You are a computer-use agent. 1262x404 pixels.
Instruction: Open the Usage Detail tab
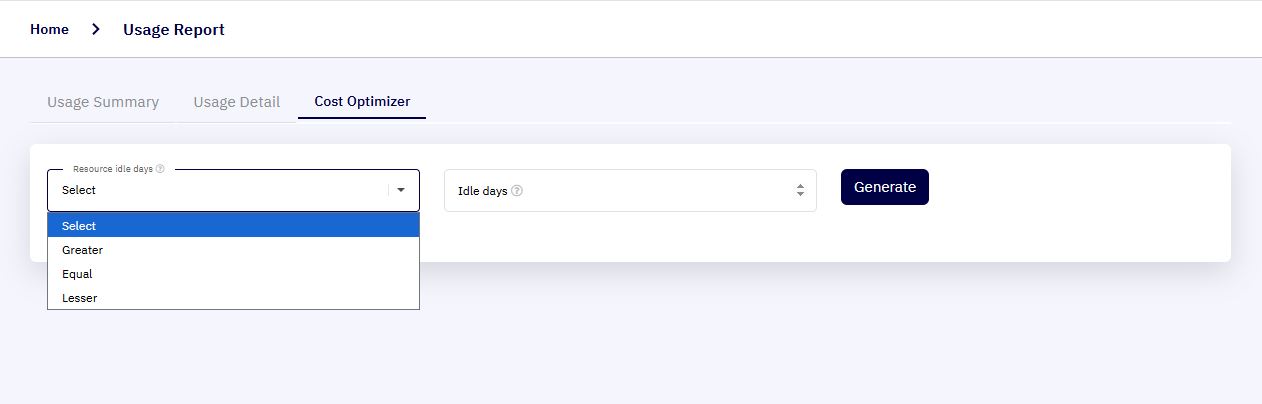[x=236, y=102]
